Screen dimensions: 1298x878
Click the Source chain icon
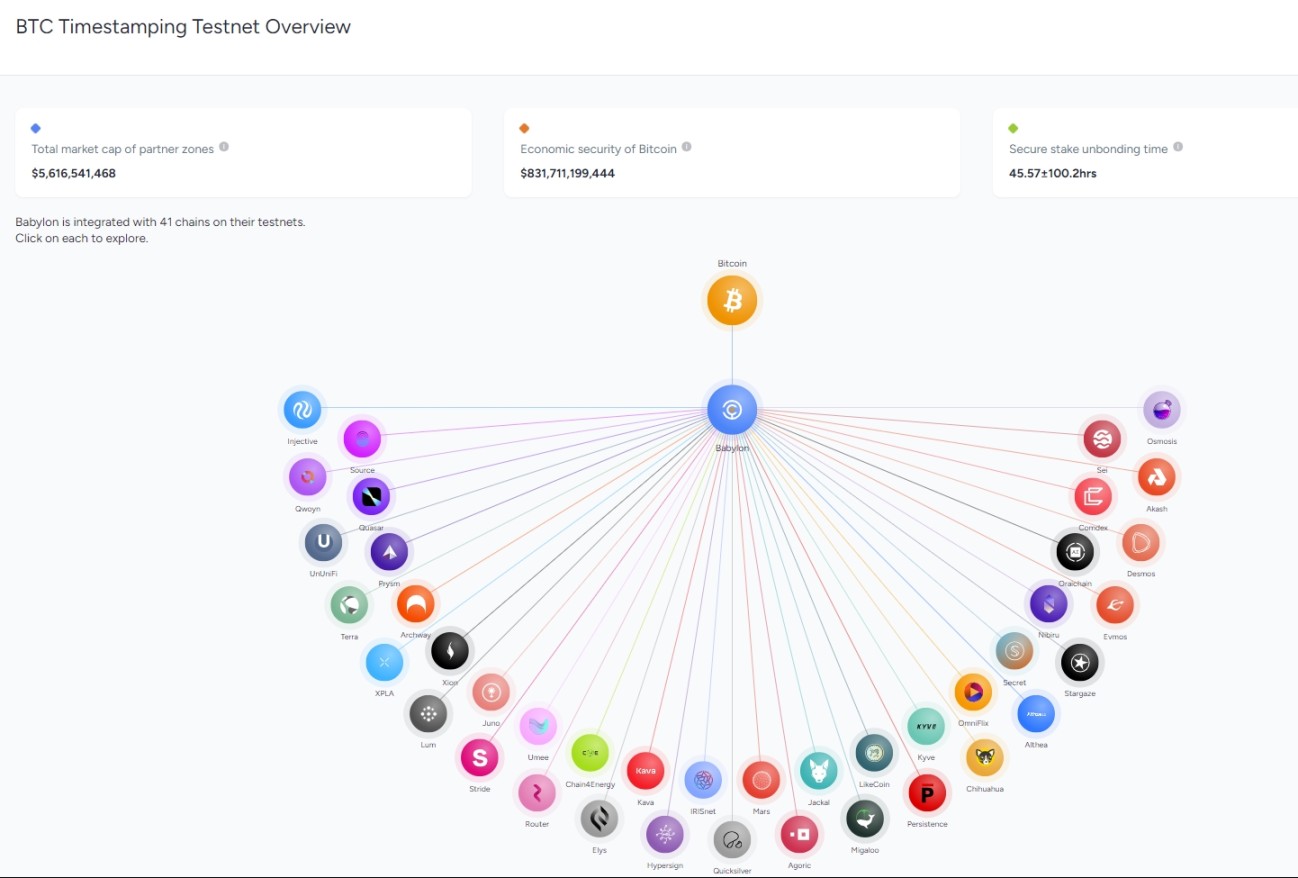[x=362, y=439]
